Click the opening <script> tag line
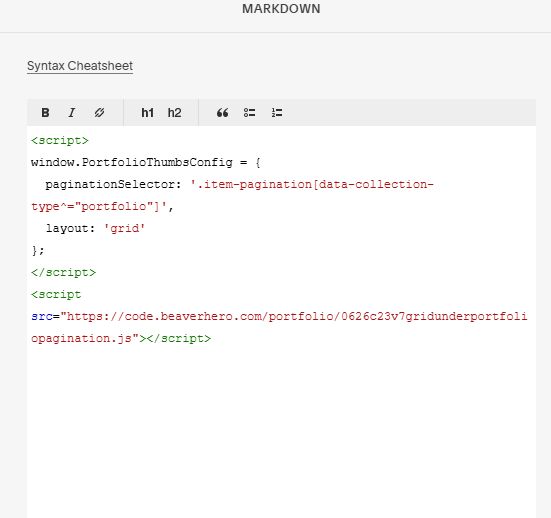The height and width of the screenshot is (518, 551). [60, 141]
